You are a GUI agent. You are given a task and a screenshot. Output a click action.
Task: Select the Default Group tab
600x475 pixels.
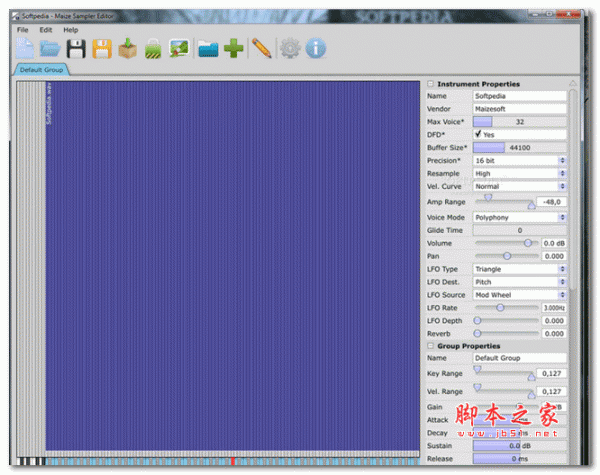[41, 70]
